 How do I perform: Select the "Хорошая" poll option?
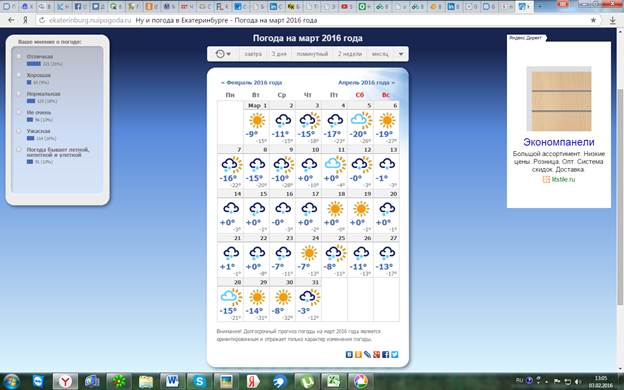coord(19,75)
